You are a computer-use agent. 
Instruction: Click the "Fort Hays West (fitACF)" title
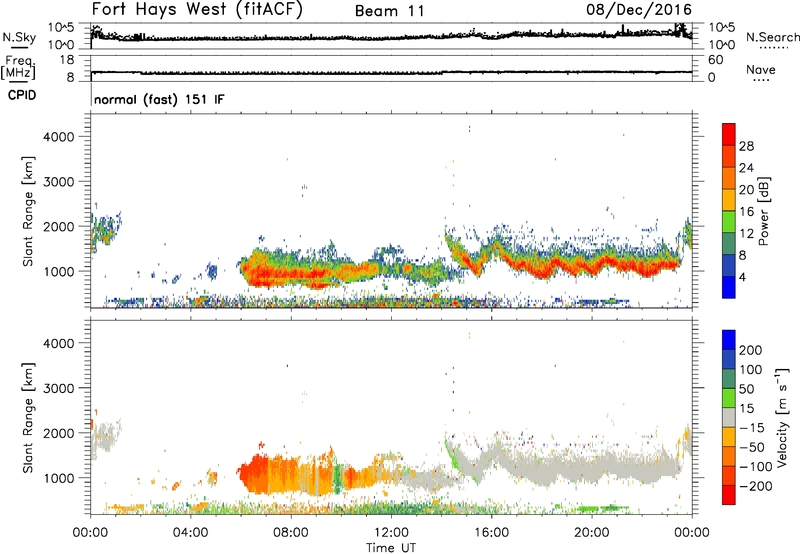197,9
